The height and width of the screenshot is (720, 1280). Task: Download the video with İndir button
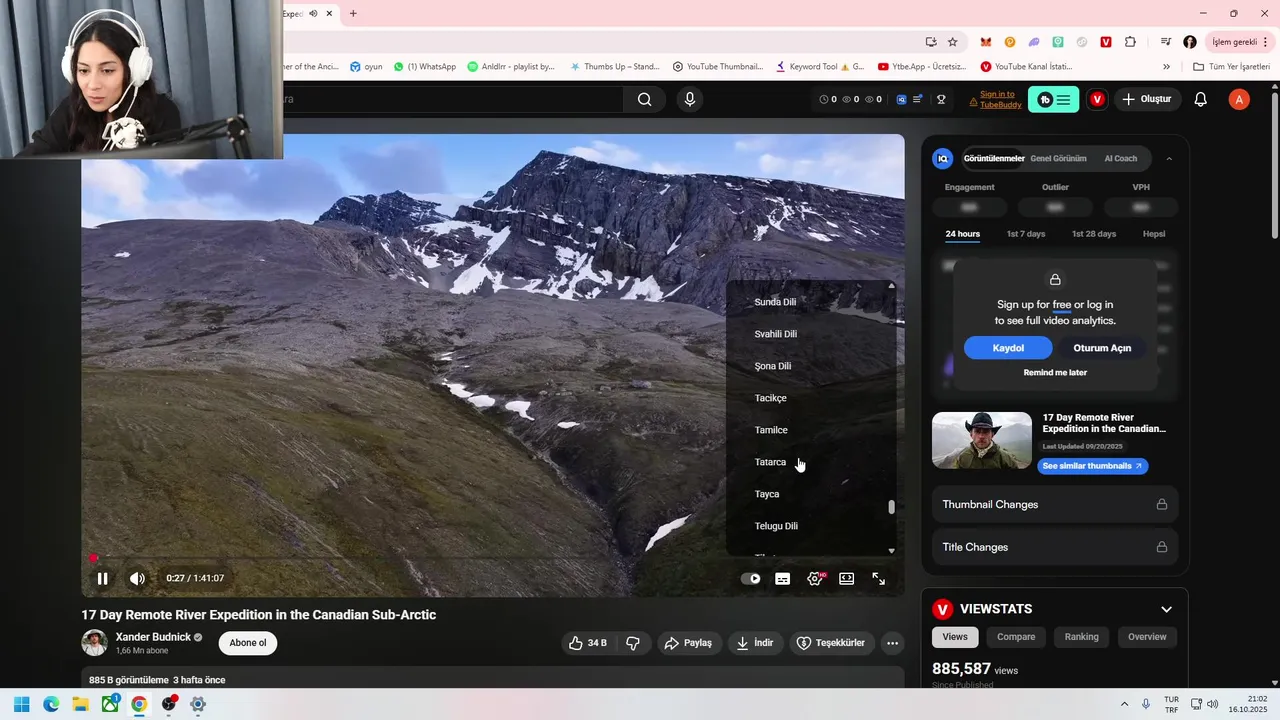(x=755, y=643)
